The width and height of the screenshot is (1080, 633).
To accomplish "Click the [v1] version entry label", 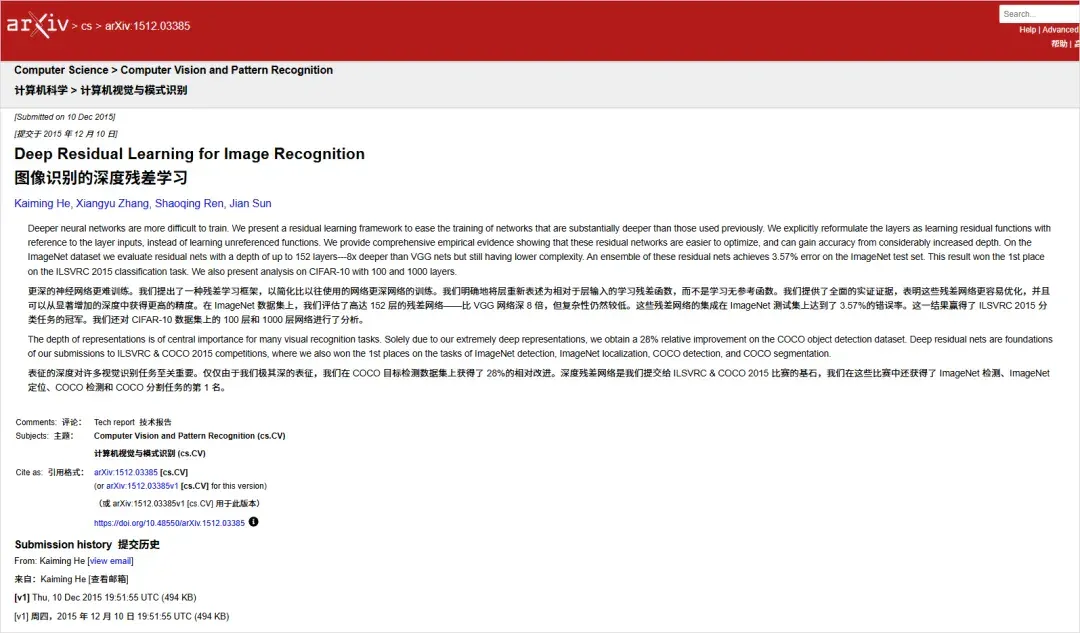I will tap(21, 598).
